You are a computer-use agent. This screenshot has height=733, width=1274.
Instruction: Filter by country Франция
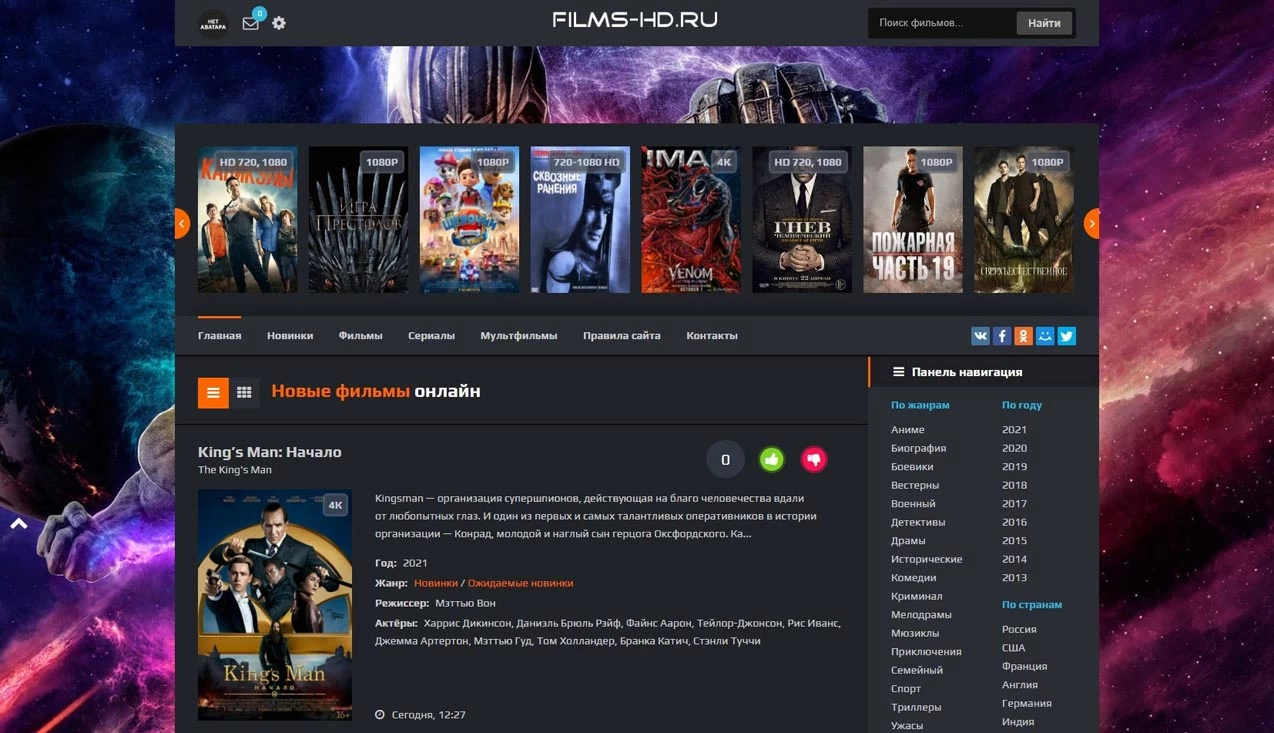point(1025,667)
